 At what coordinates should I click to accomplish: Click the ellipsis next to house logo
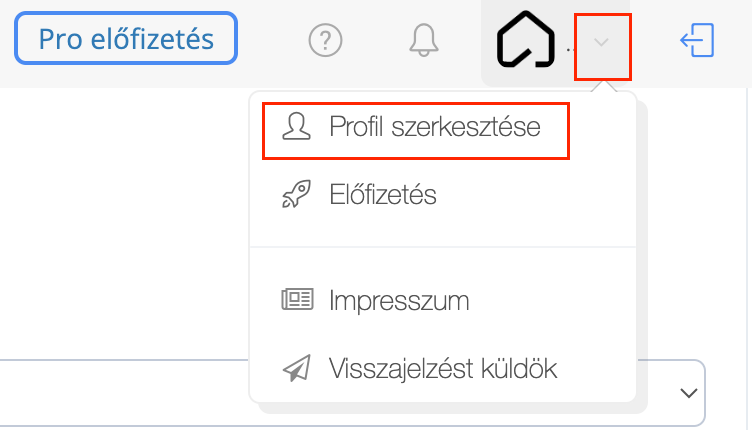[x=570, y=49]
